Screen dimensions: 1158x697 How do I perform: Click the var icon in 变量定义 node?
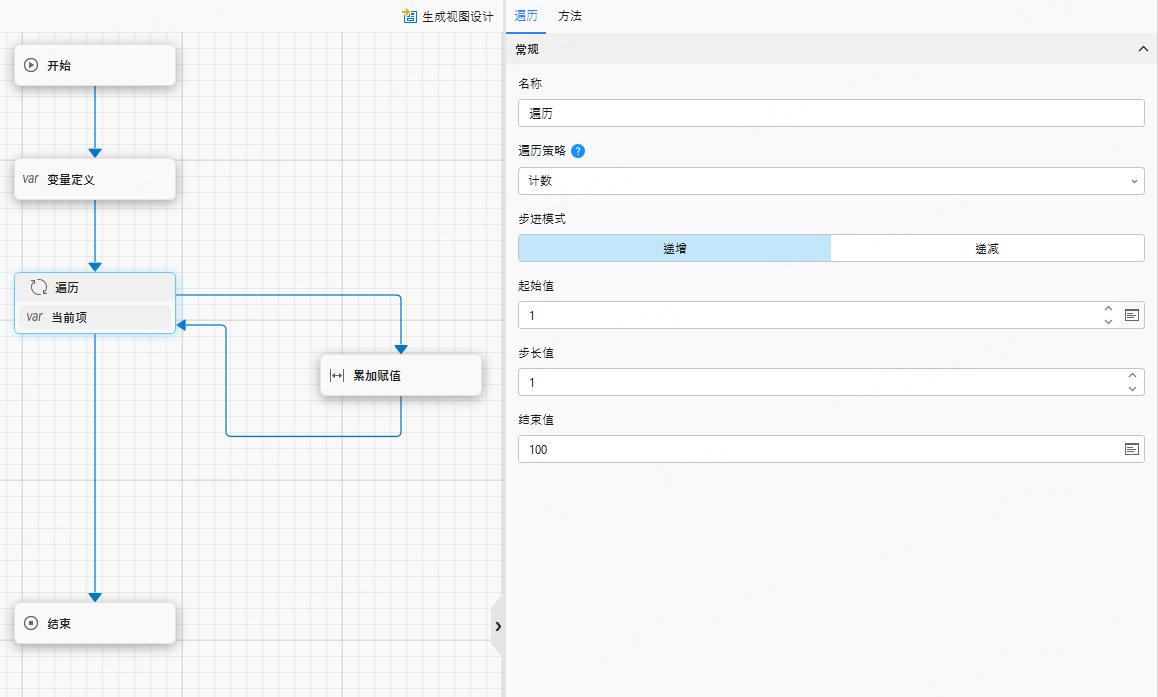(x=31, y=180)
